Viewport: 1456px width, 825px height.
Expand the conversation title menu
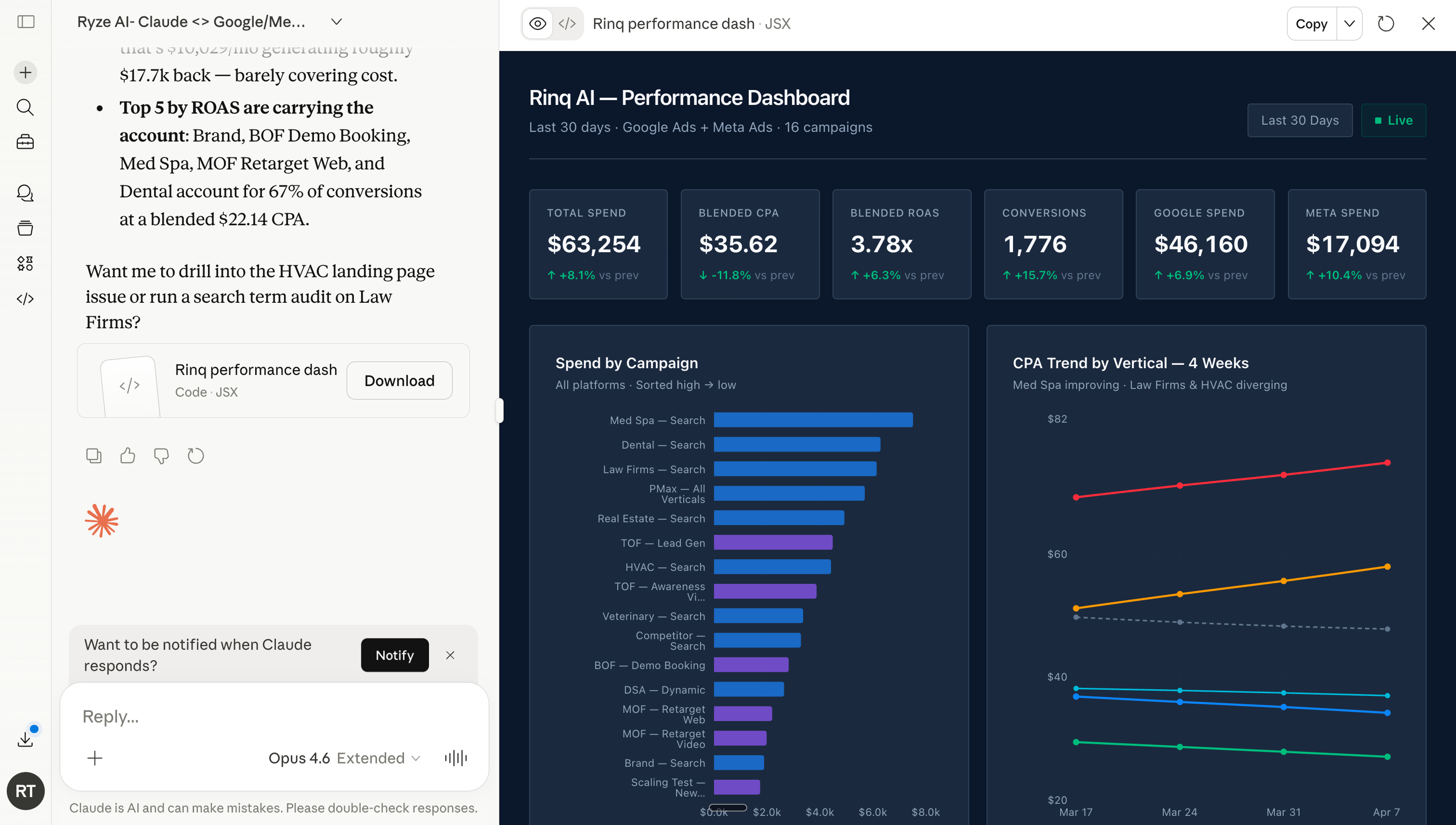point(336,22)
